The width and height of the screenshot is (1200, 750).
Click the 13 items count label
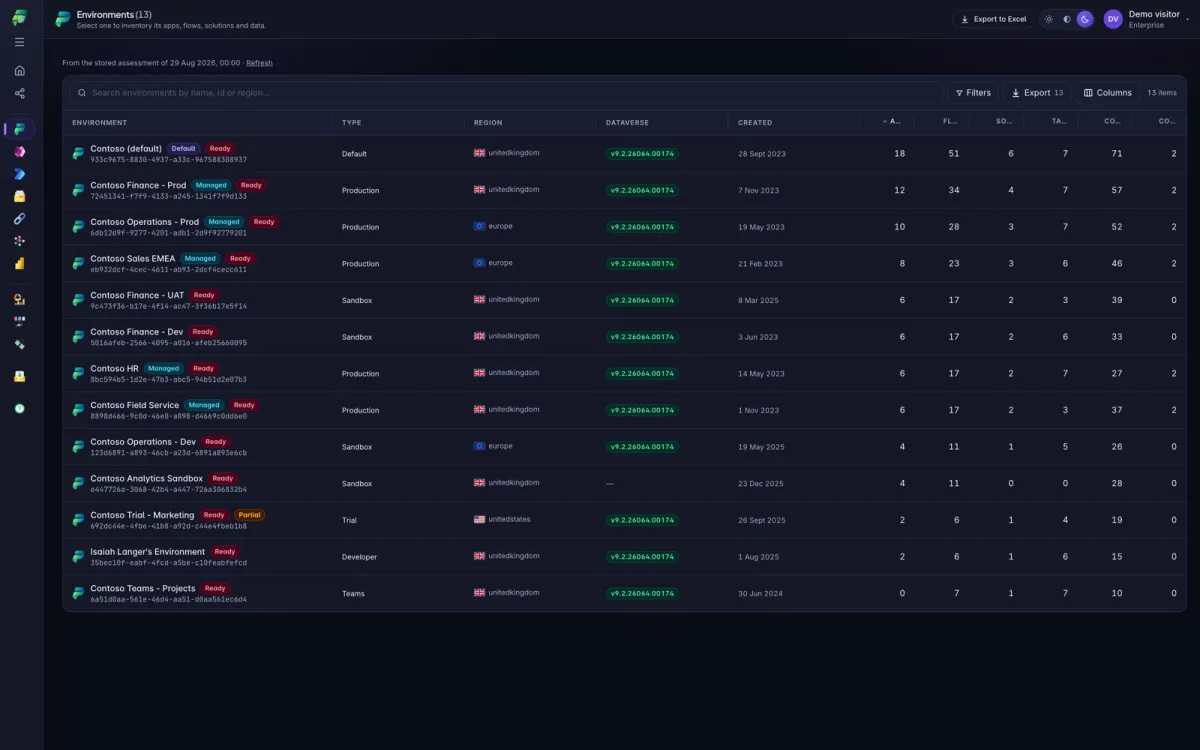pyautogui.click(x=1162, y=93)
